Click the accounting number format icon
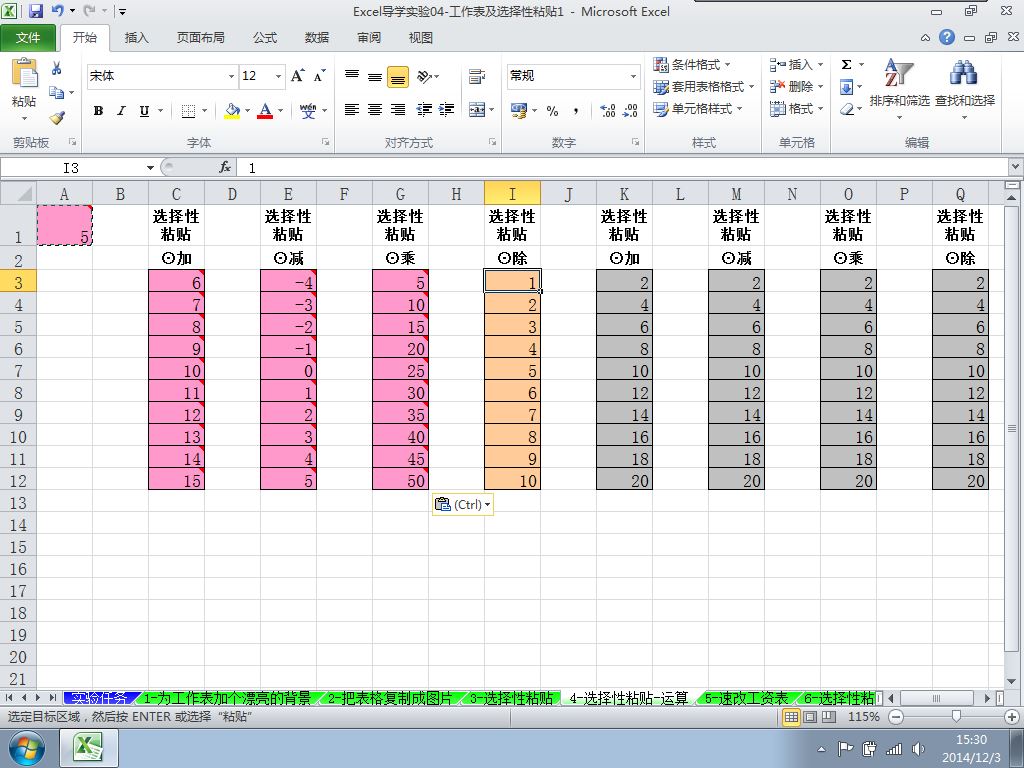 point(519,111)
